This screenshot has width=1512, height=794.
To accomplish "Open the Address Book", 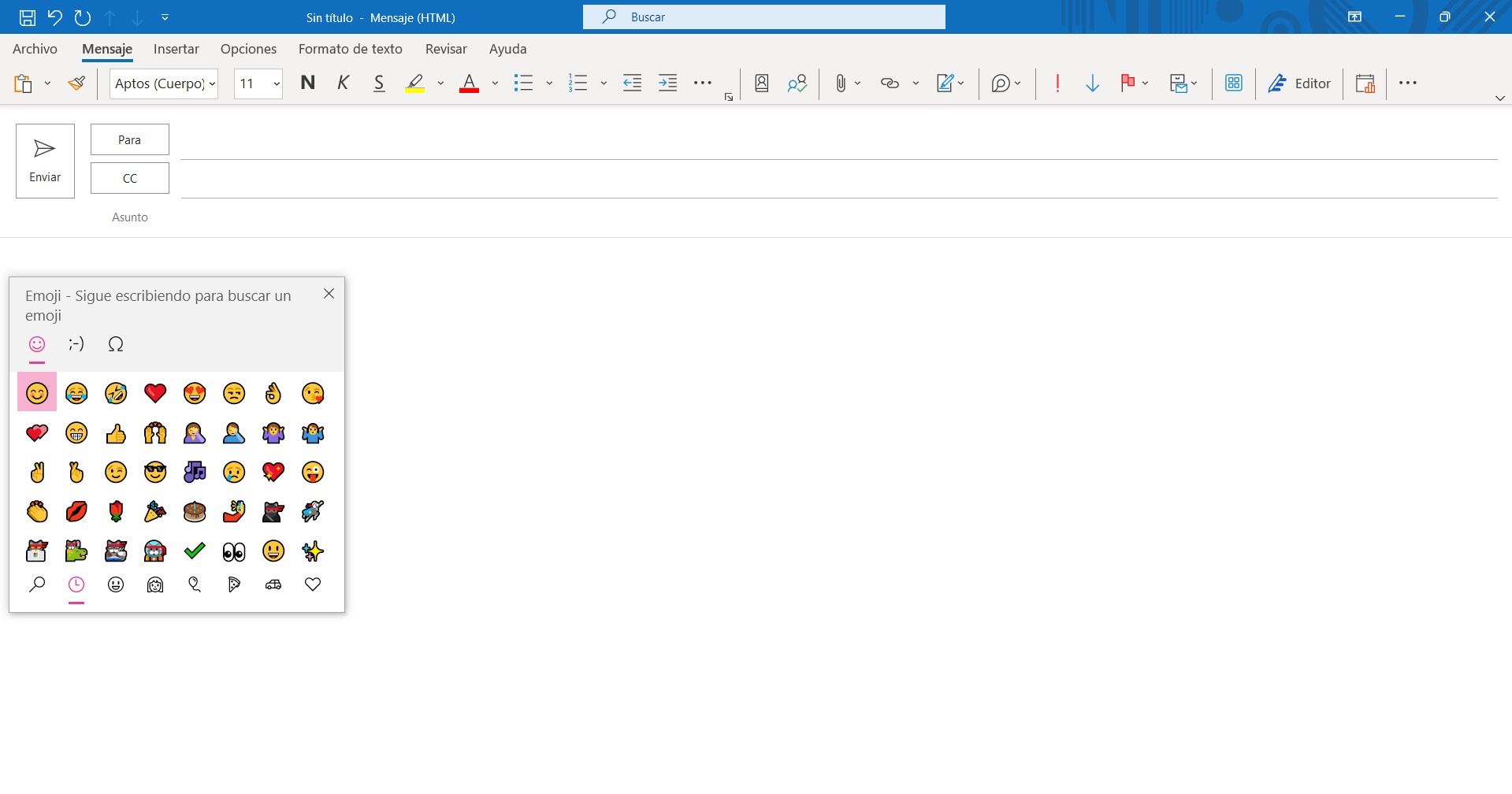I will [x=762, y=83].
